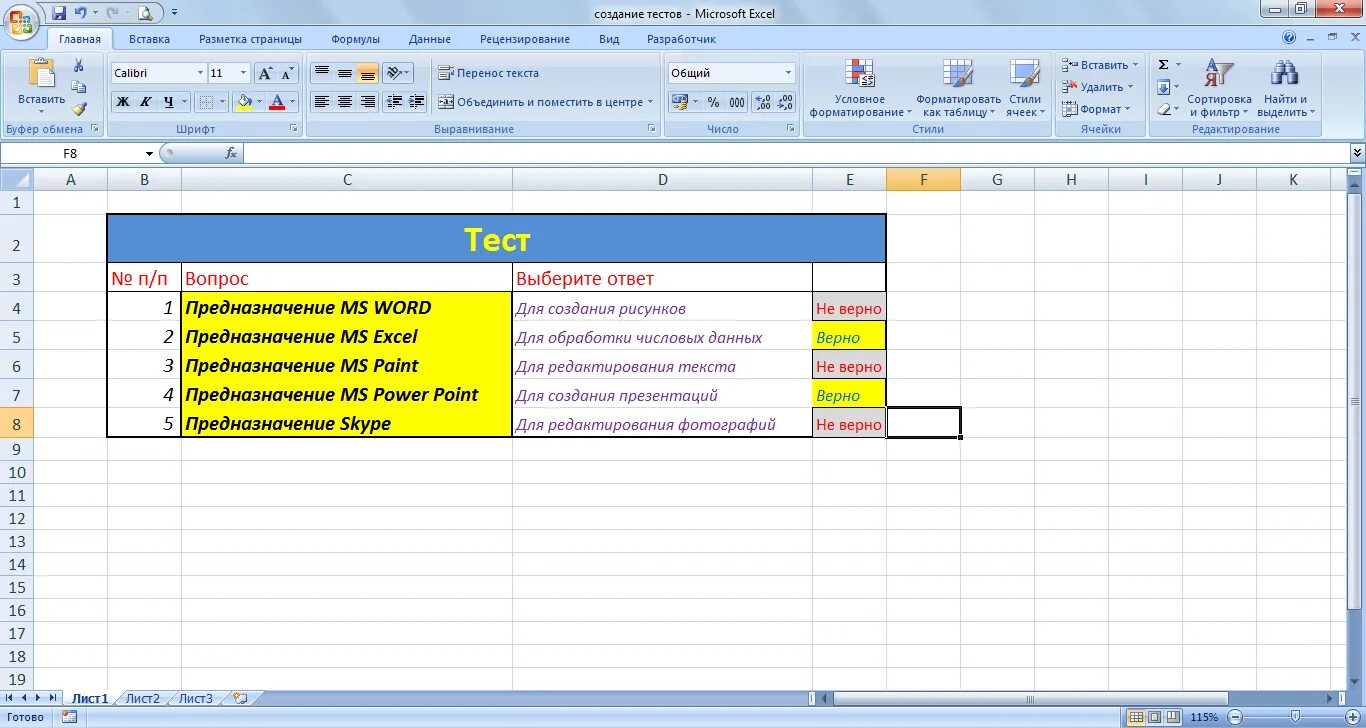Undo with quick access toolbar arrow
This screenshot has width=1366, height=728.
[81, 13]
